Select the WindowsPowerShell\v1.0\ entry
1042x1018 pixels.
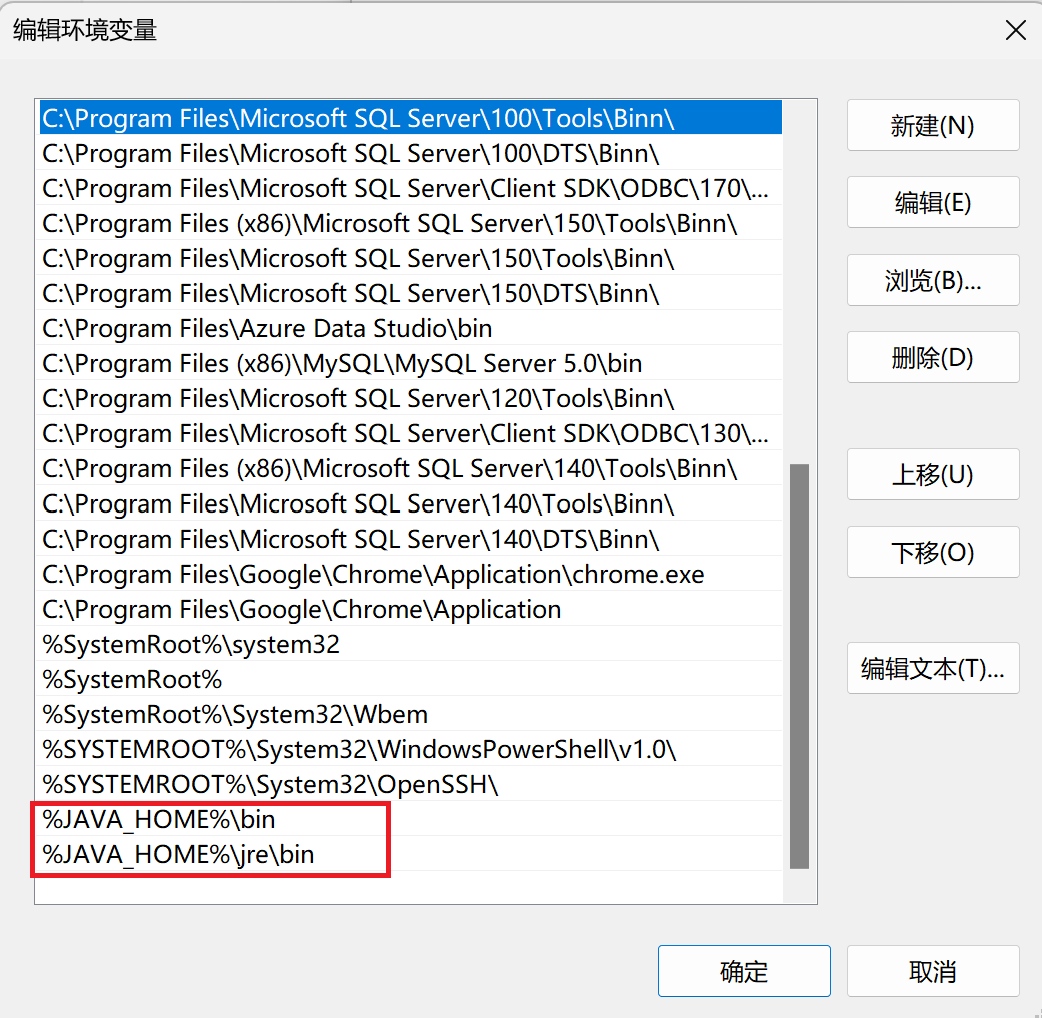(411, 750)
